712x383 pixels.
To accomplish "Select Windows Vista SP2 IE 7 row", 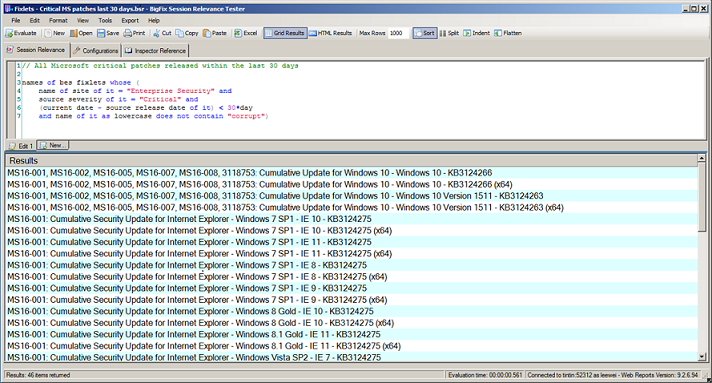I will [352, 357].
